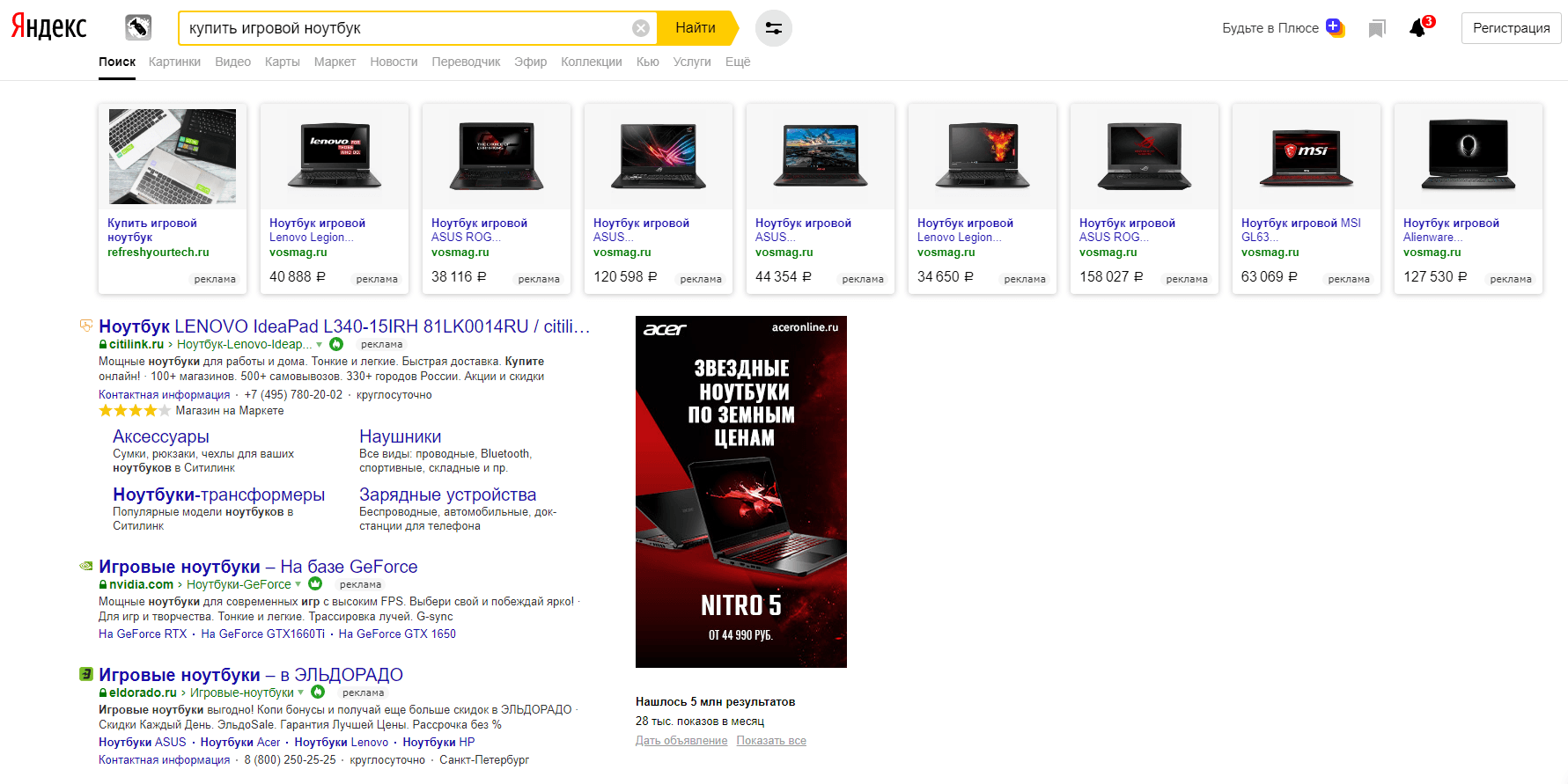
Task: Open the collections bookmark icon
Action: [1377, 29]
